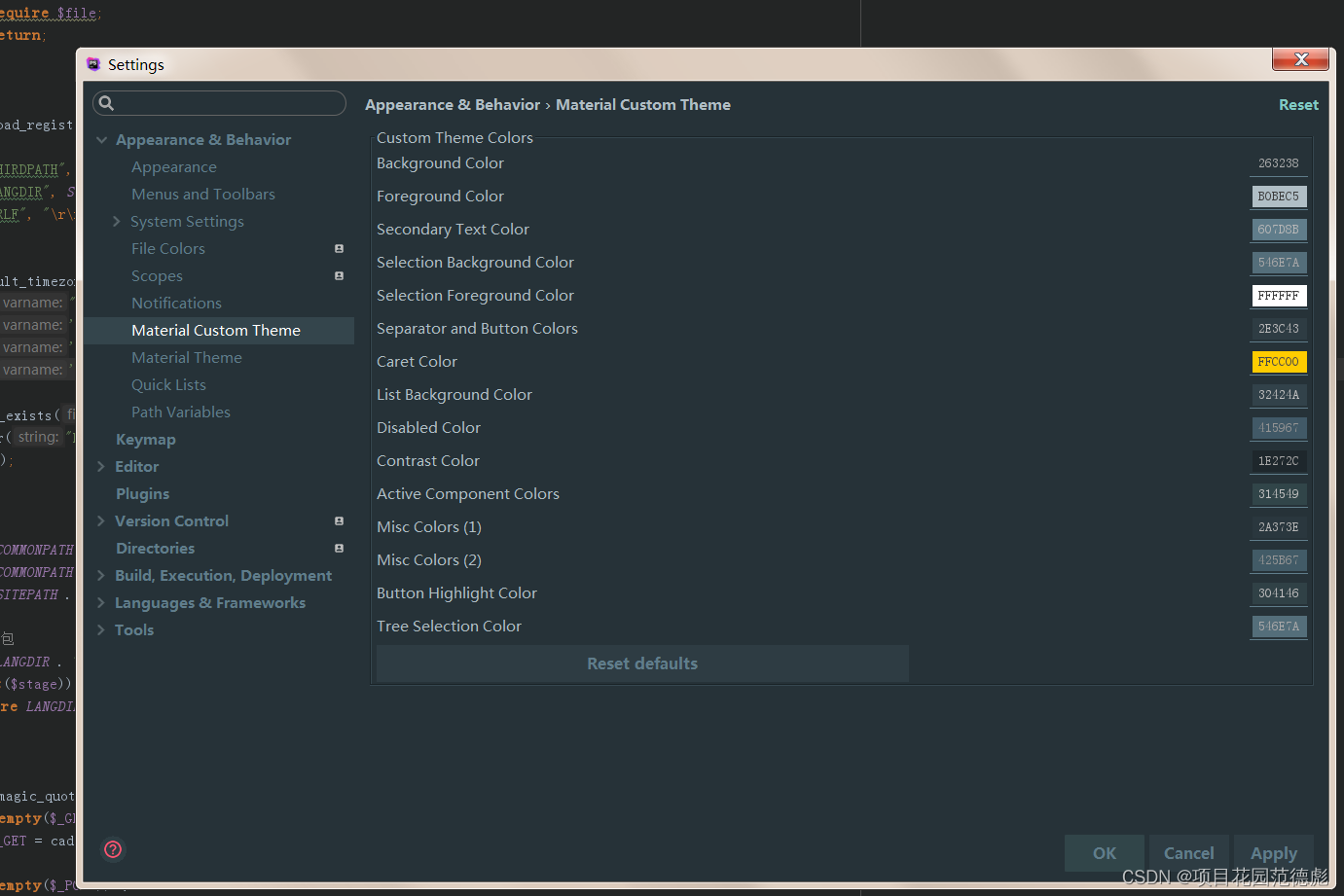
Task: Click the Caret Color label
Action: tap(417, 362)
